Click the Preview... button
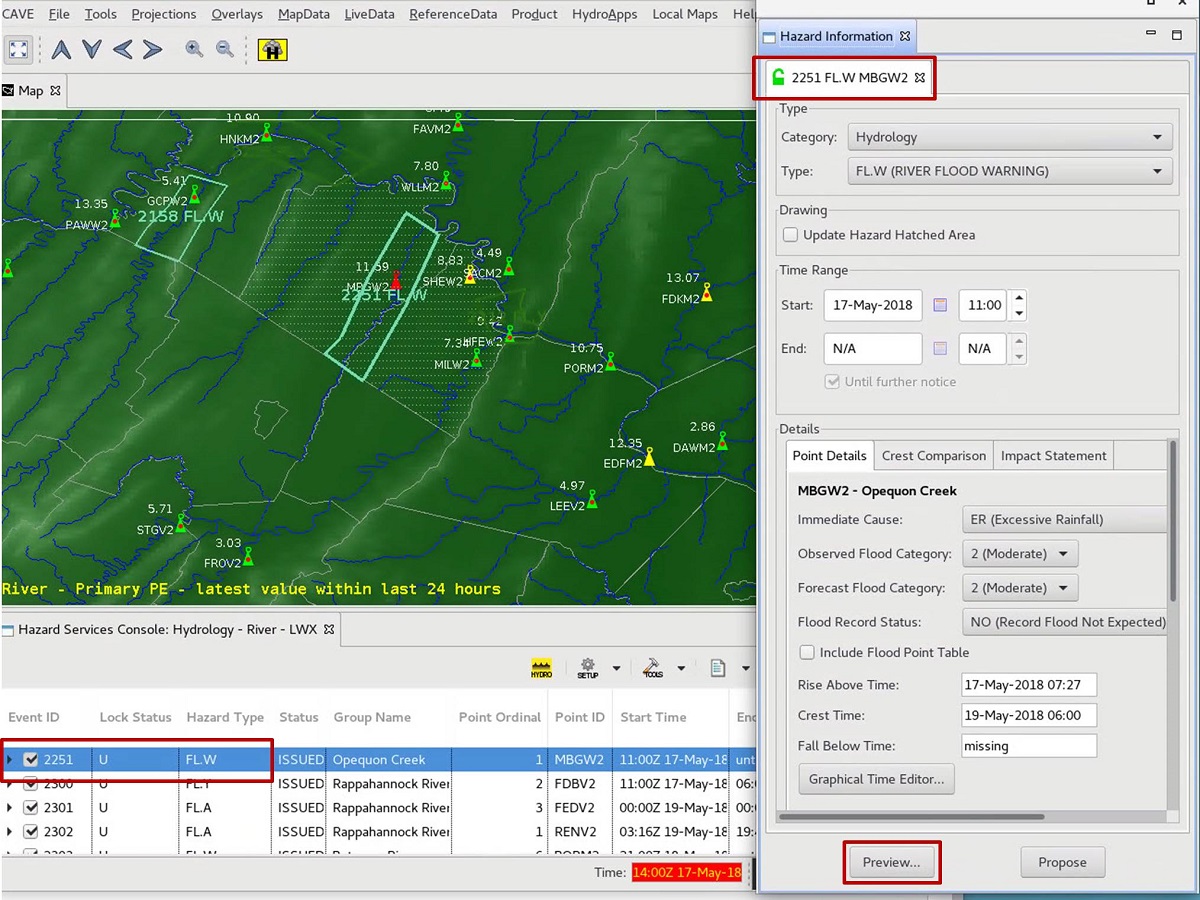The image size is (1200, 900). [891, 862]
